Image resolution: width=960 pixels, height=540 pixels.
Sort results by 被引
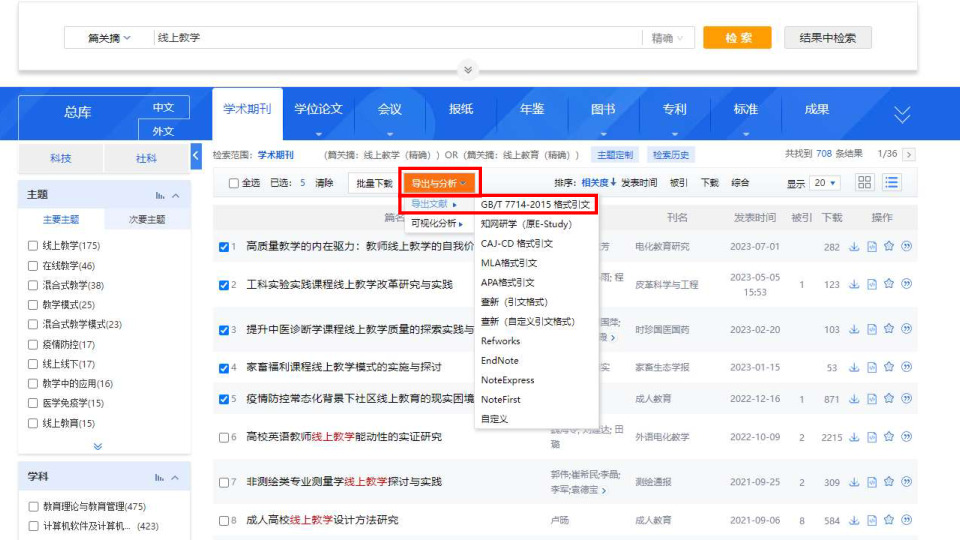click(x=678, y=182)
